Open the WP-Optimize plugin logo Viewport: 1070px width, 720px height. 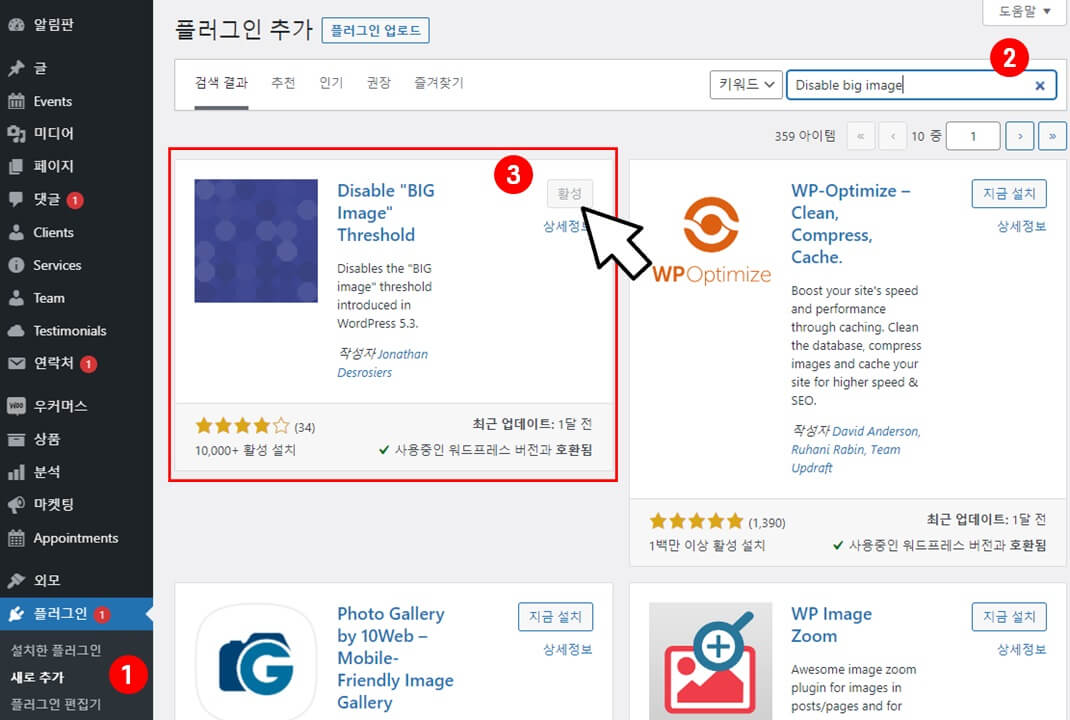[711, 240]
